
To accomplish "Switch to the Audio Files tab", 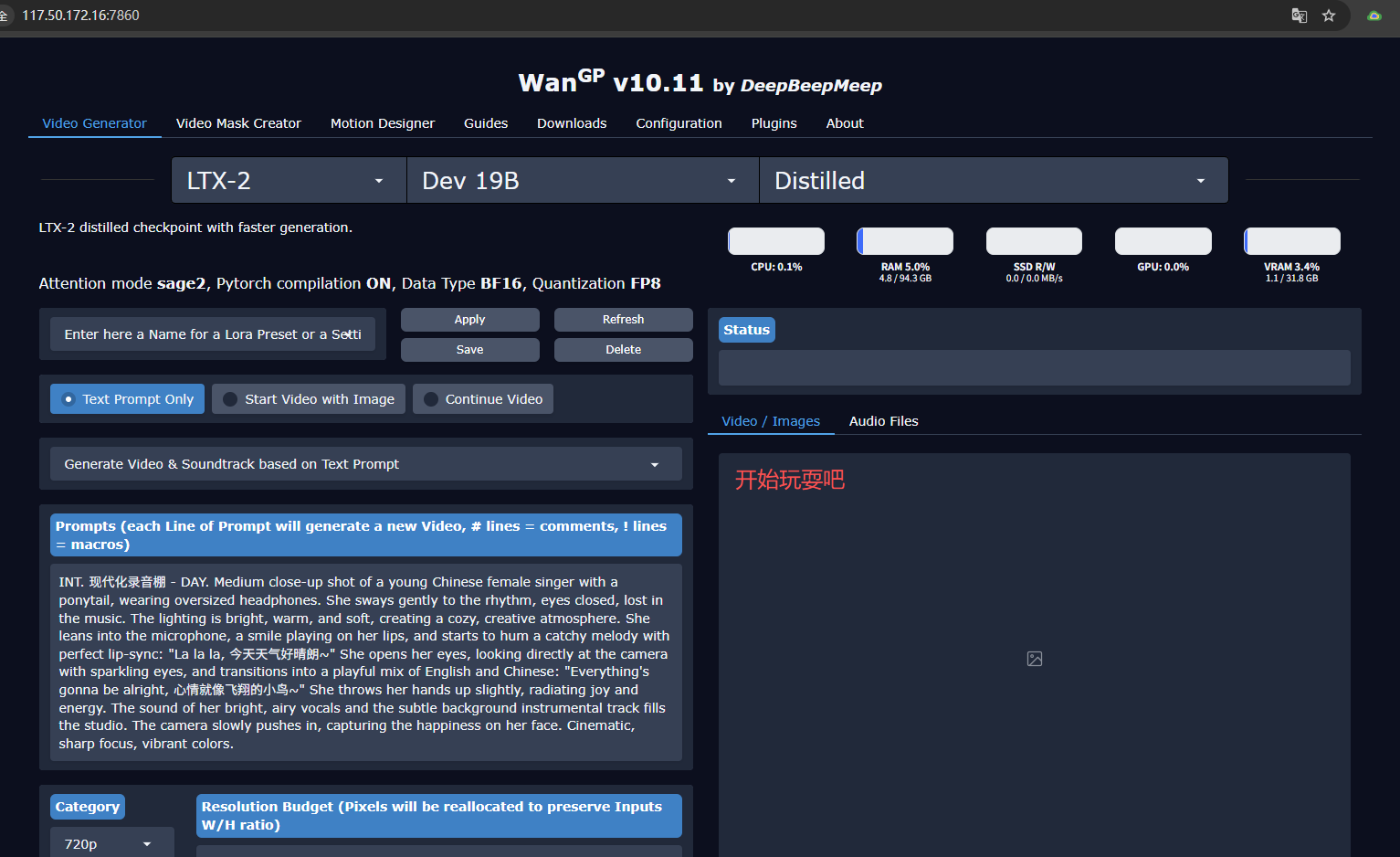I will point(883,421).
